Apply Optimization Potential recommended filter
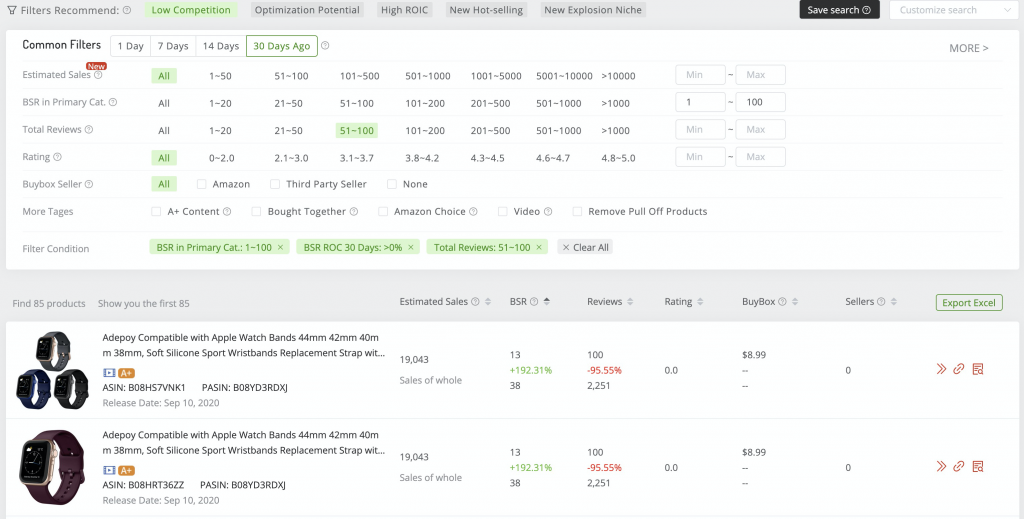The height and width of the screenshot is (519, 1024). pos(307,10)
